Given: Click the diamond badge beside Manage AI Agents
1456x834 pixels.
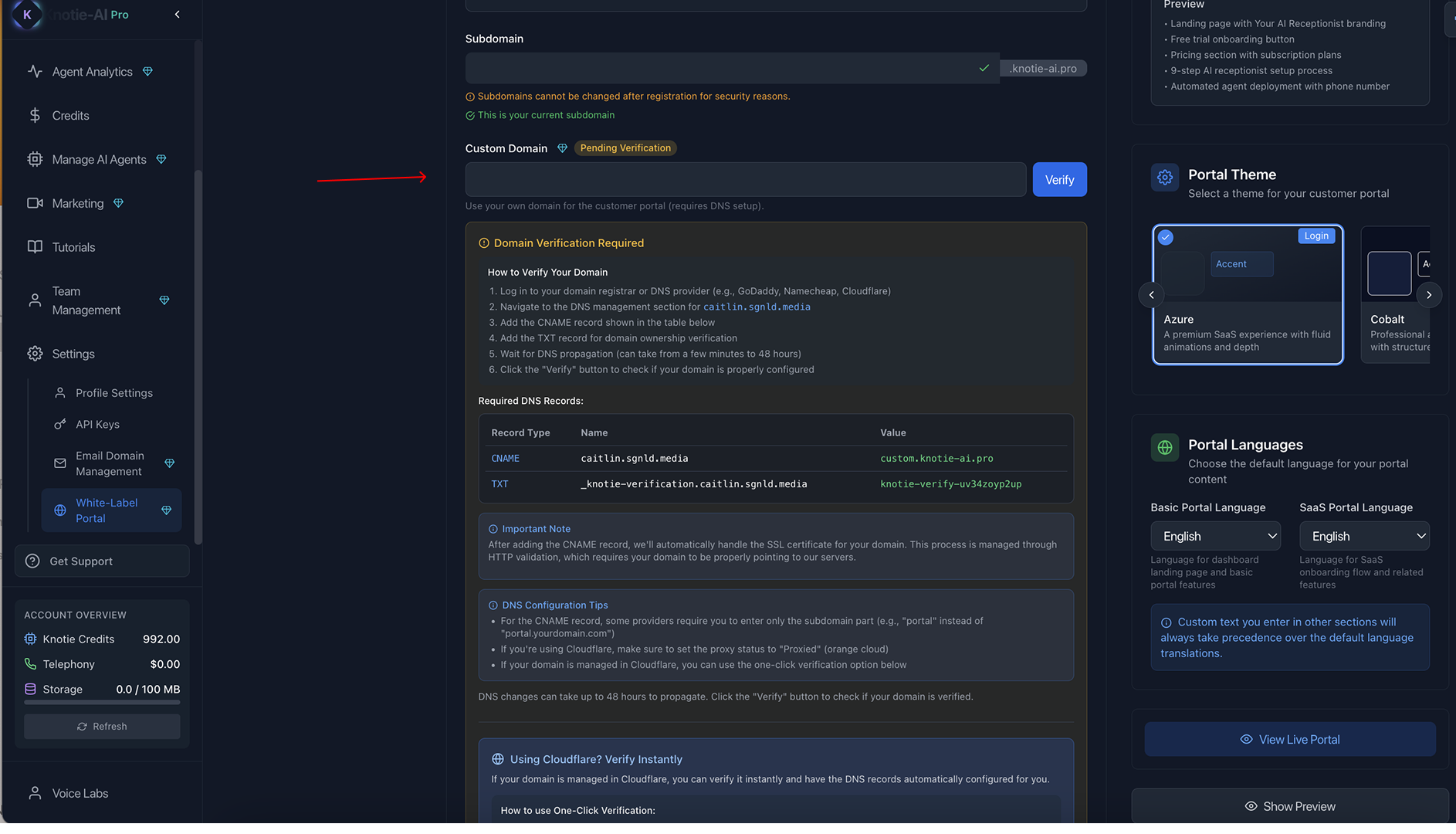Looking at the screenshot, I should [x=161, y=160].
